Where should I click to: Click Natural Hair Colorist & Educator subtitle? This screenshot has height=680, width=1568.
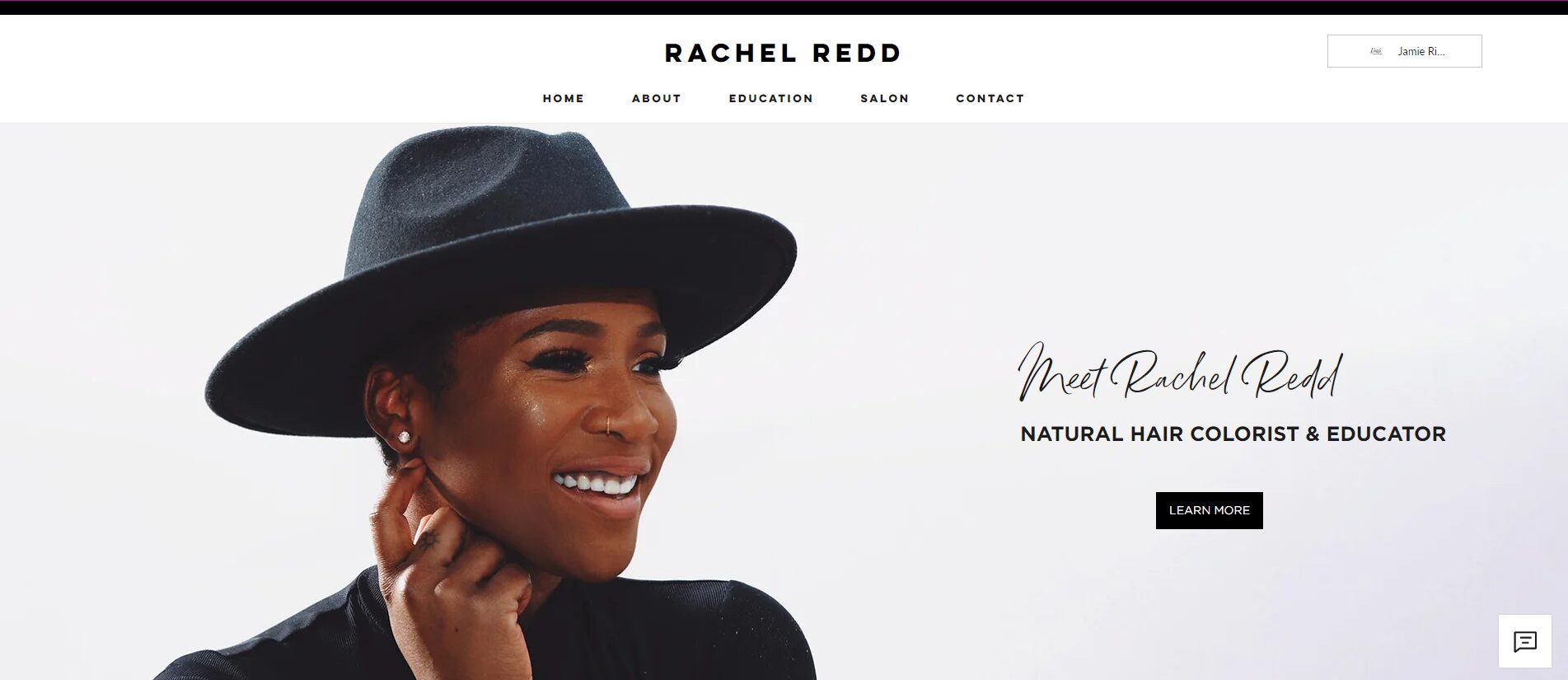click(x=1233, y=434)
